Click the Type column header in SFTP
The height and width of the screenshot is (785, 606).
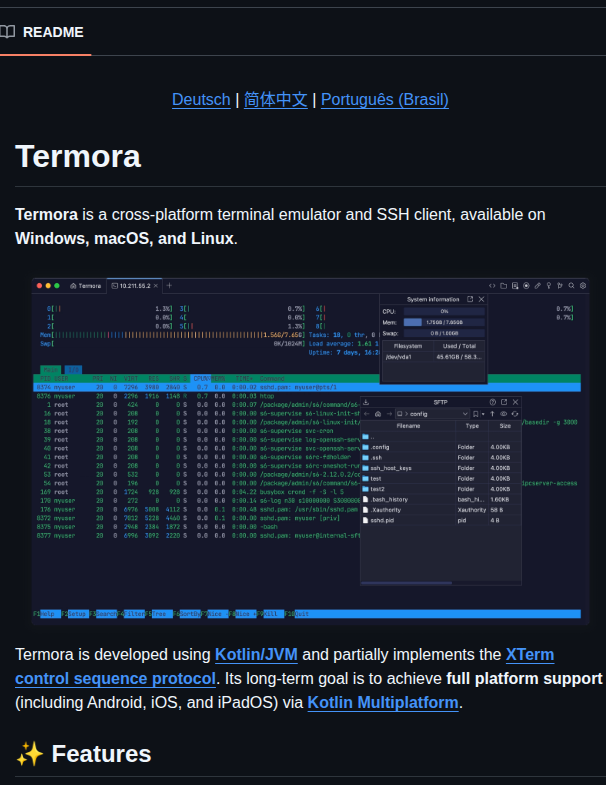(472, 426)
